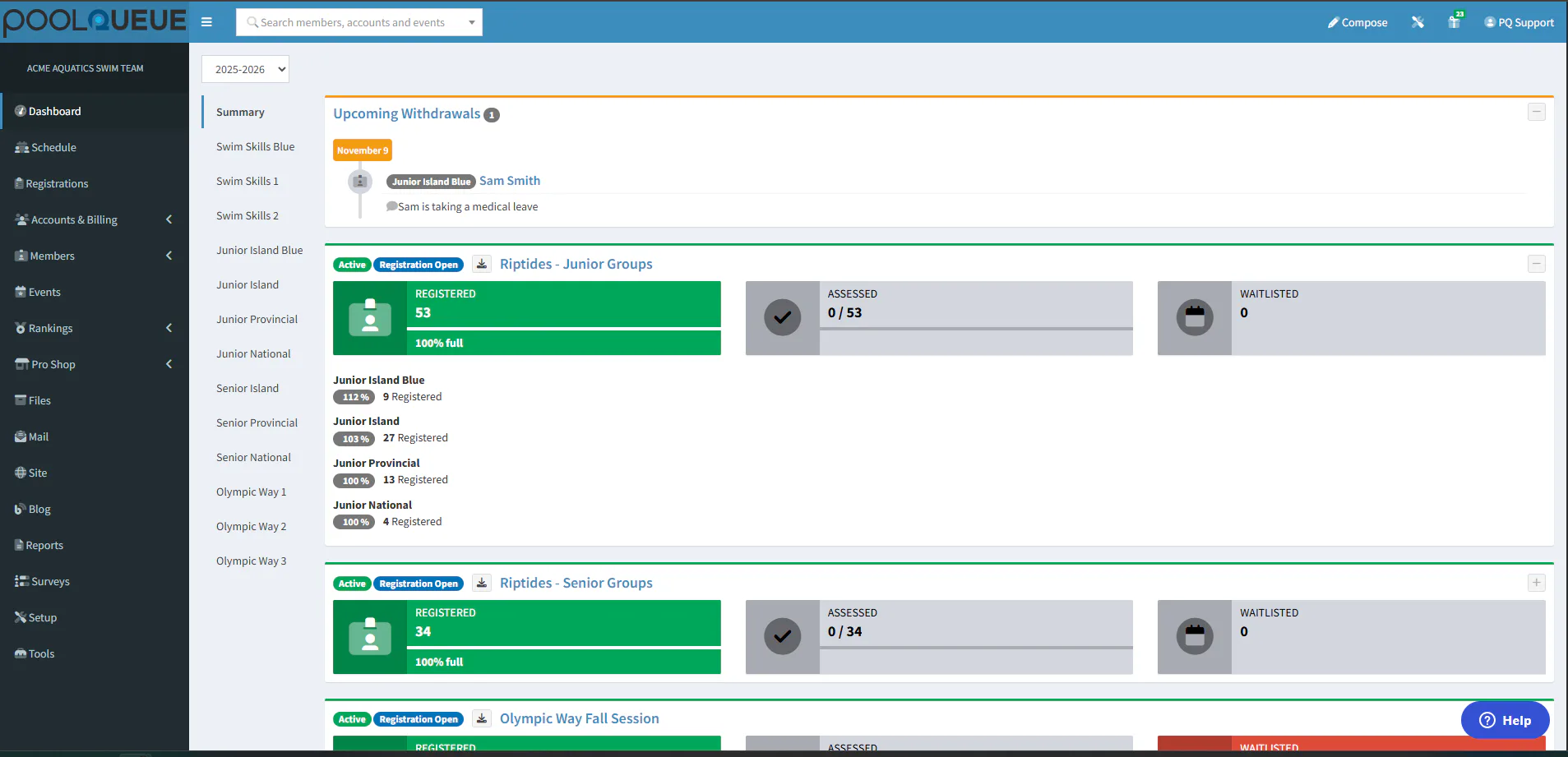Open the Schedule sidebar item
Image resolution: width=1568 pixels, height=757 pixels.
(x=95, y=147)
